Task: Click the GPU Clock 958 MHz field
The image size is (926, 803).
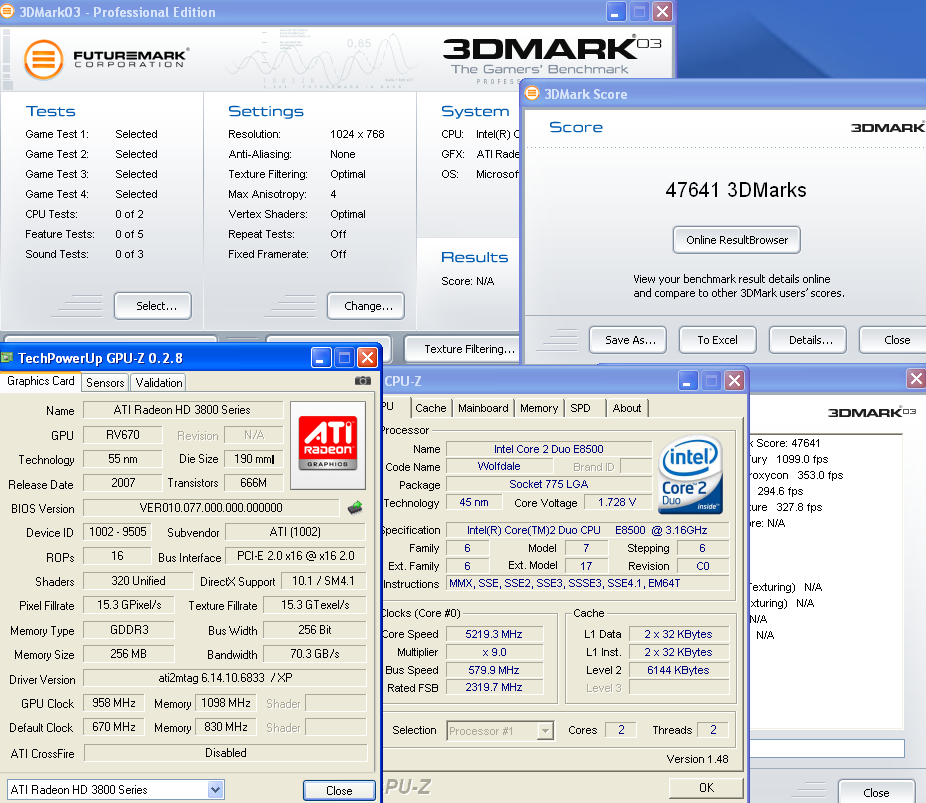Action: tap(114, 703)
